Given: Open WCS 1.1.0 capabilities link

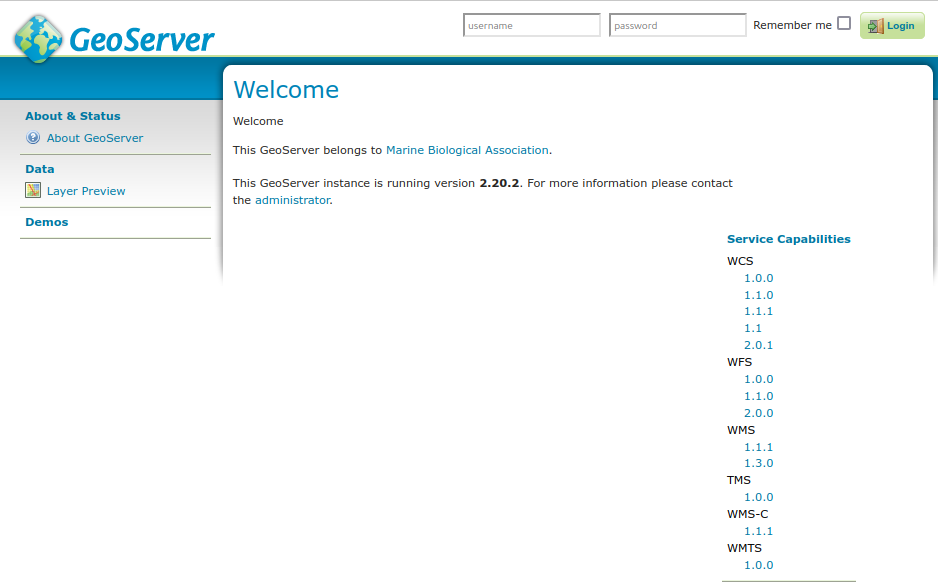Looking at the screenshot, I should coord(759,295).
